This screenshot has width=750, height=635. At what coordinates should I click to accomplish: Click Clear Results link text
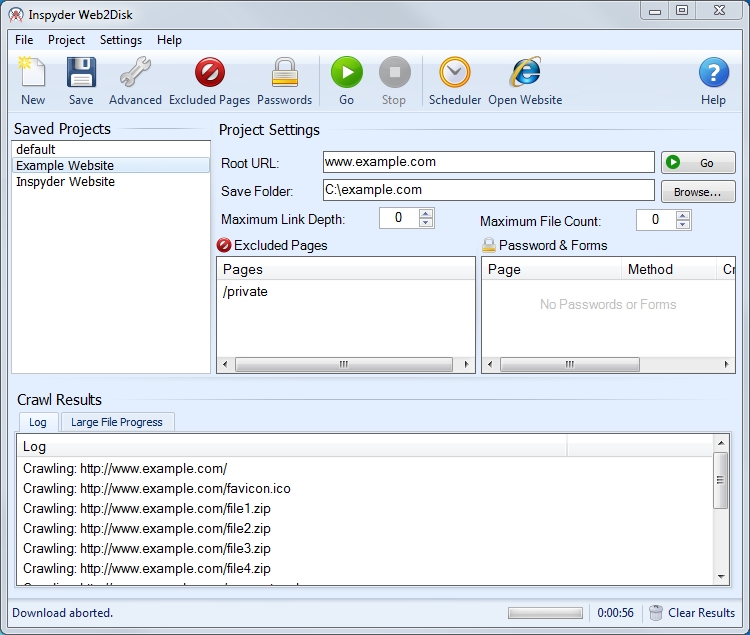[x=701, y=613]
